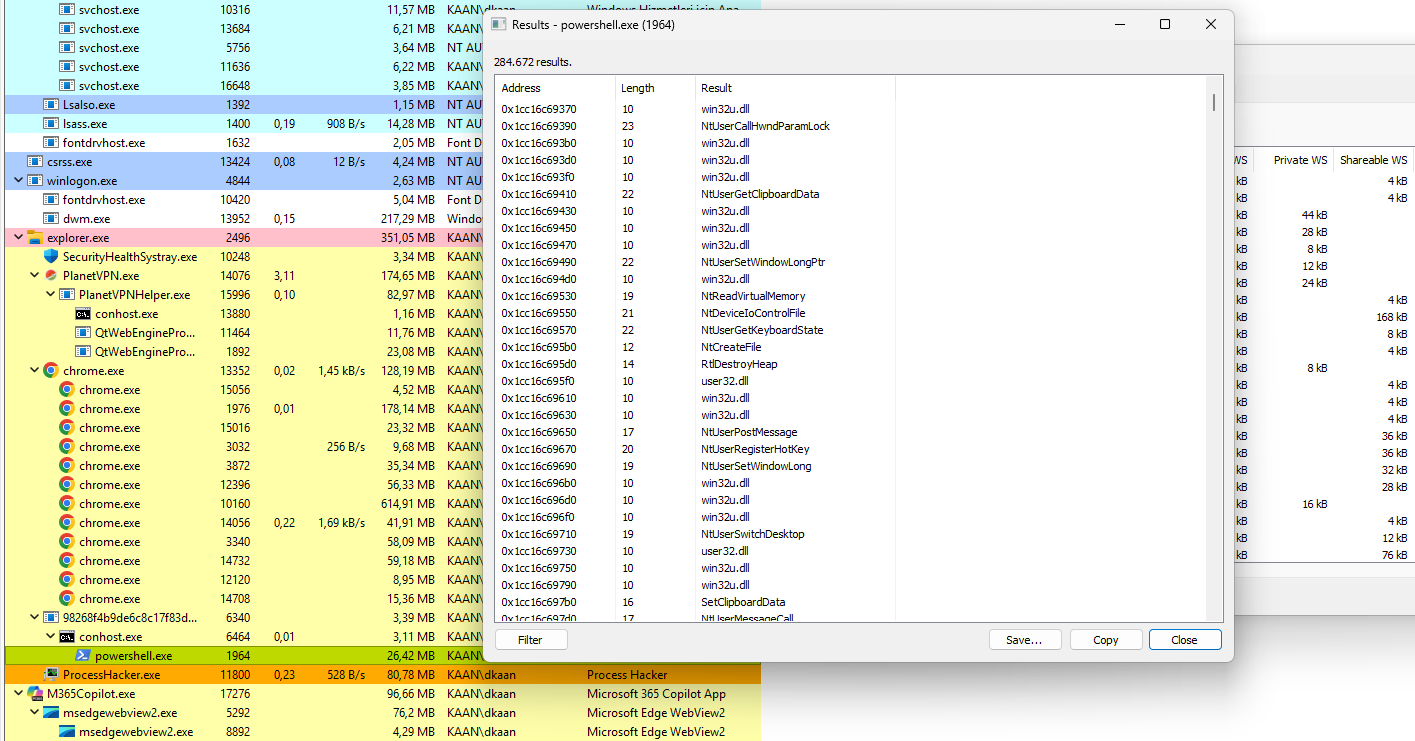Viewport: 1415px width, 741px height.
Task: Click the Chrome icon of chrome.exe PID 14708
Action: point(67,599)
